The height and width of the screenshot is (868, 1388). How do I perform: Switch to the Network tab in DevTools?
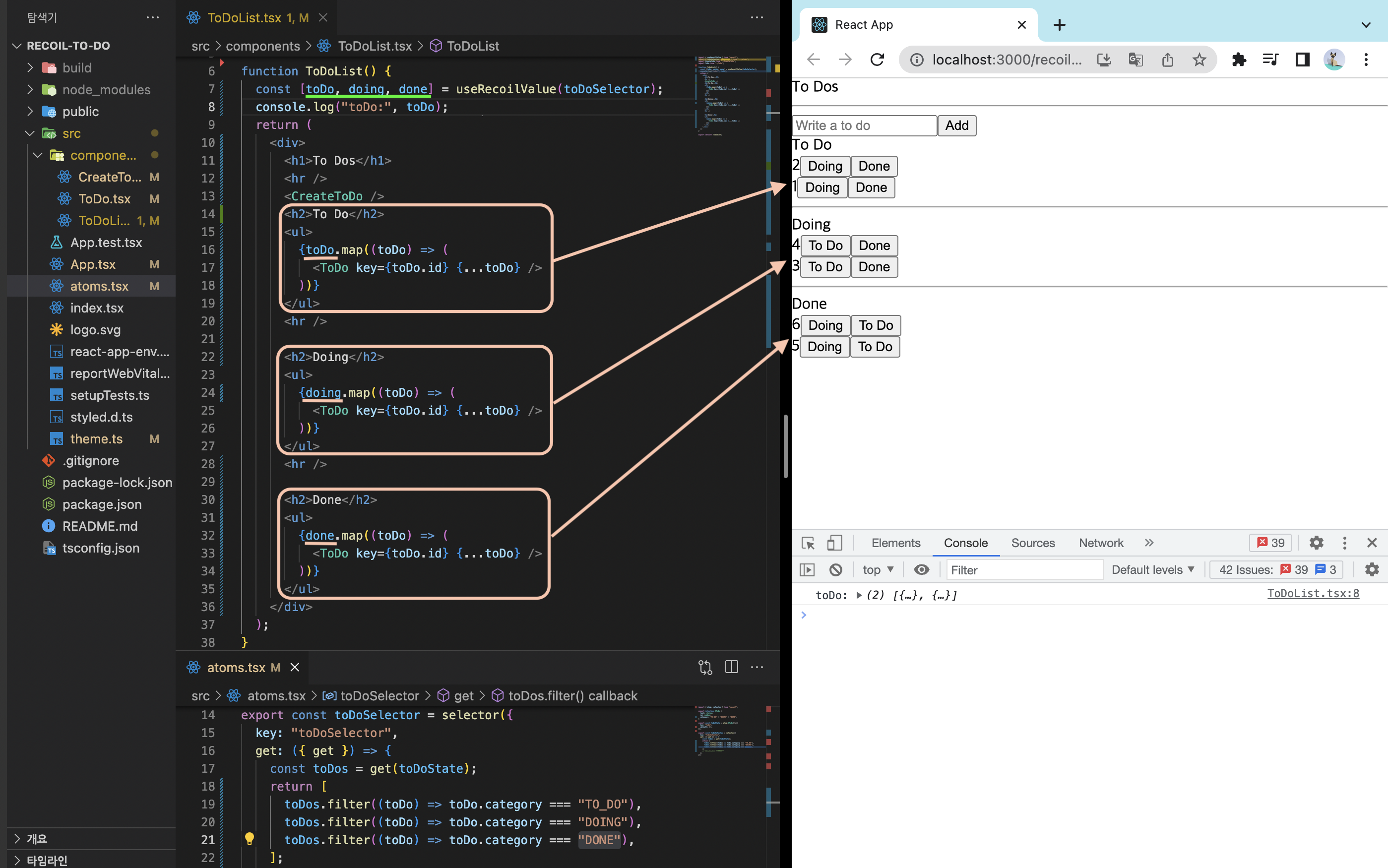(x=1100, y=543)
